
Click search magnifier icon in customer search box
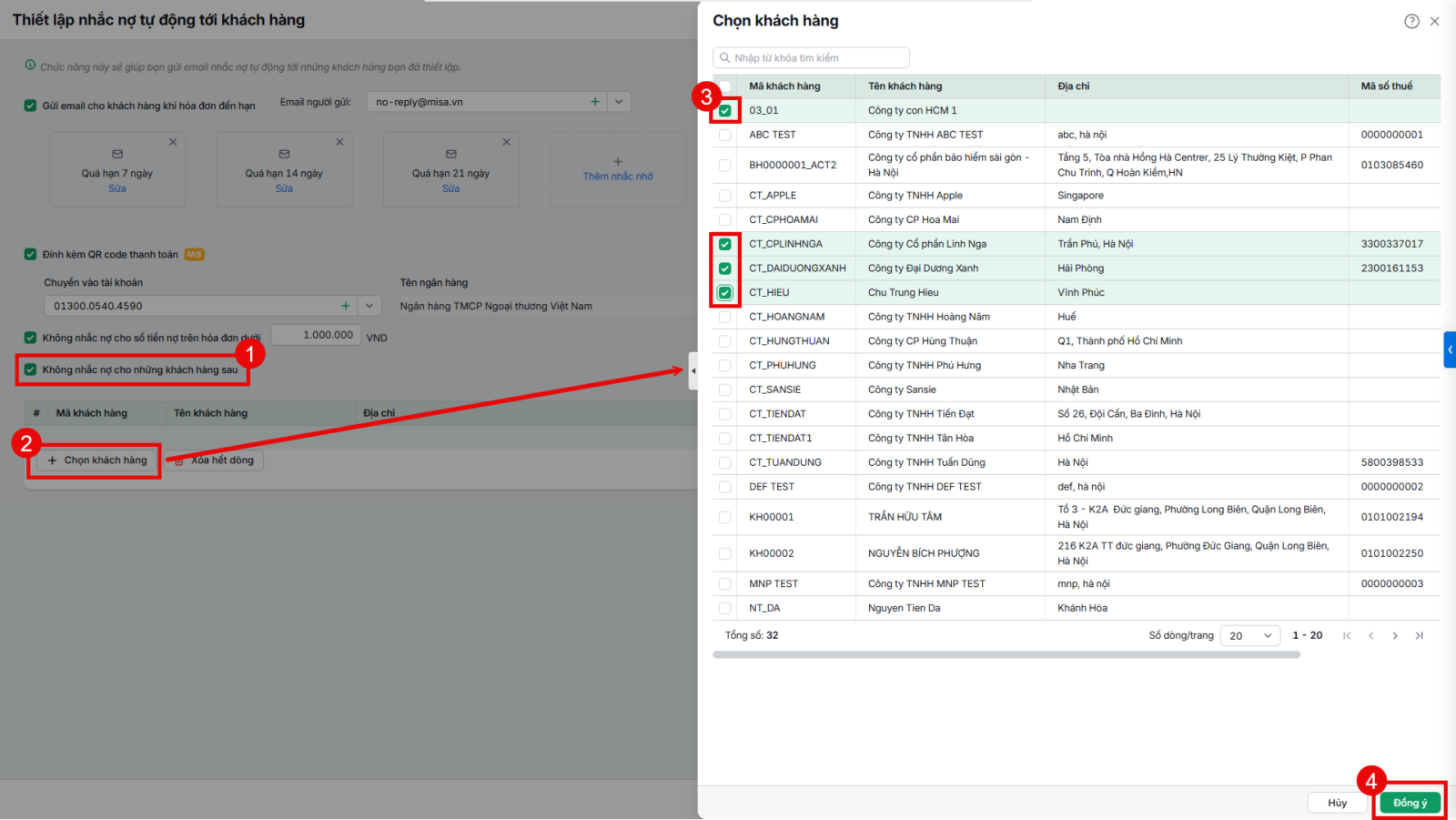(x=725, y=58)
